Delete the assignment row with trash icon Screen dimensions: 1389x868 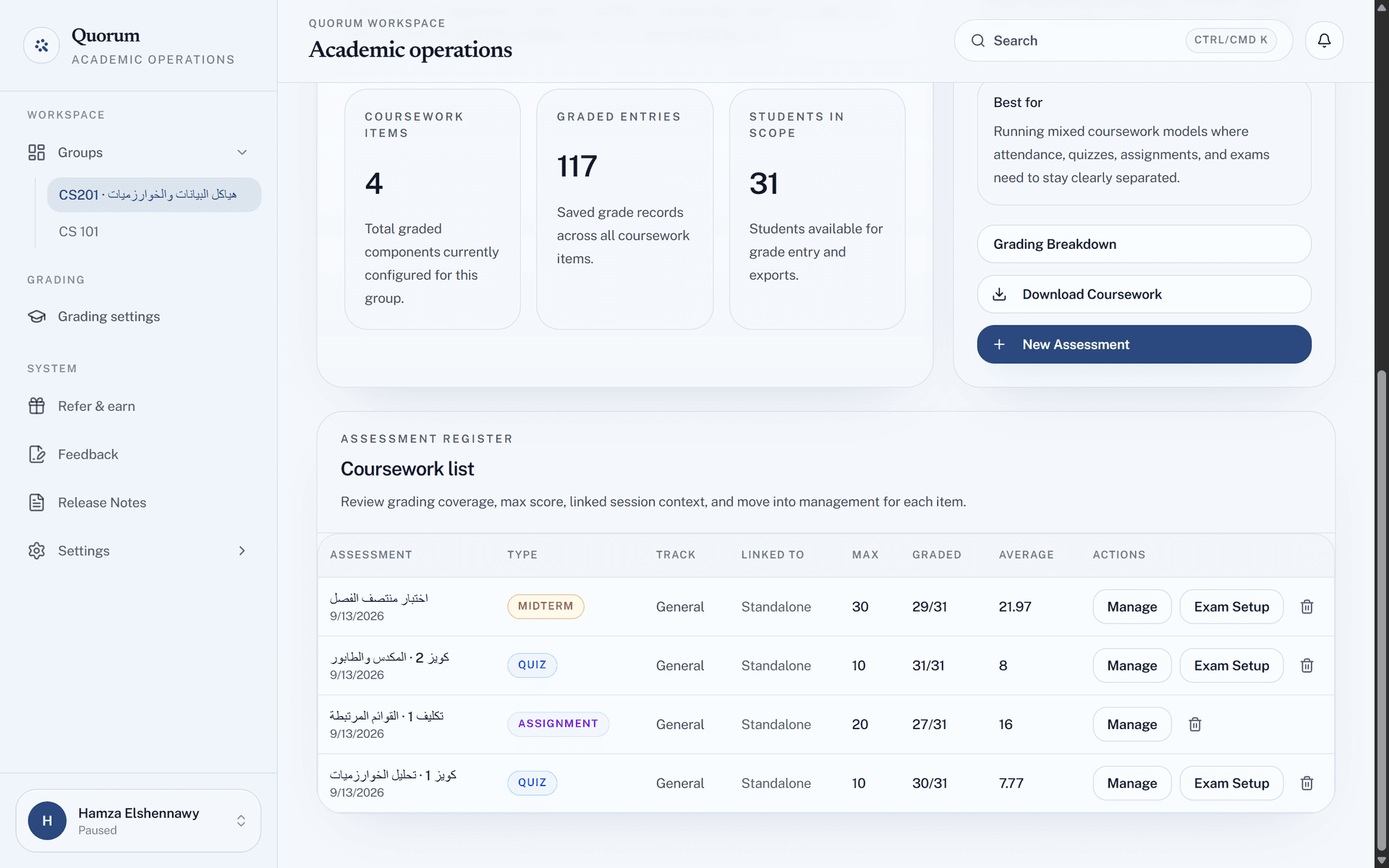[x=1195, y=724]
